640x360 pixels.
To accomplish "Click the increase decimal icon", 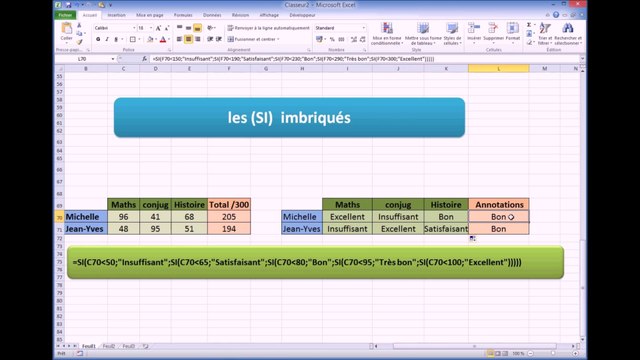I will 353,39.
